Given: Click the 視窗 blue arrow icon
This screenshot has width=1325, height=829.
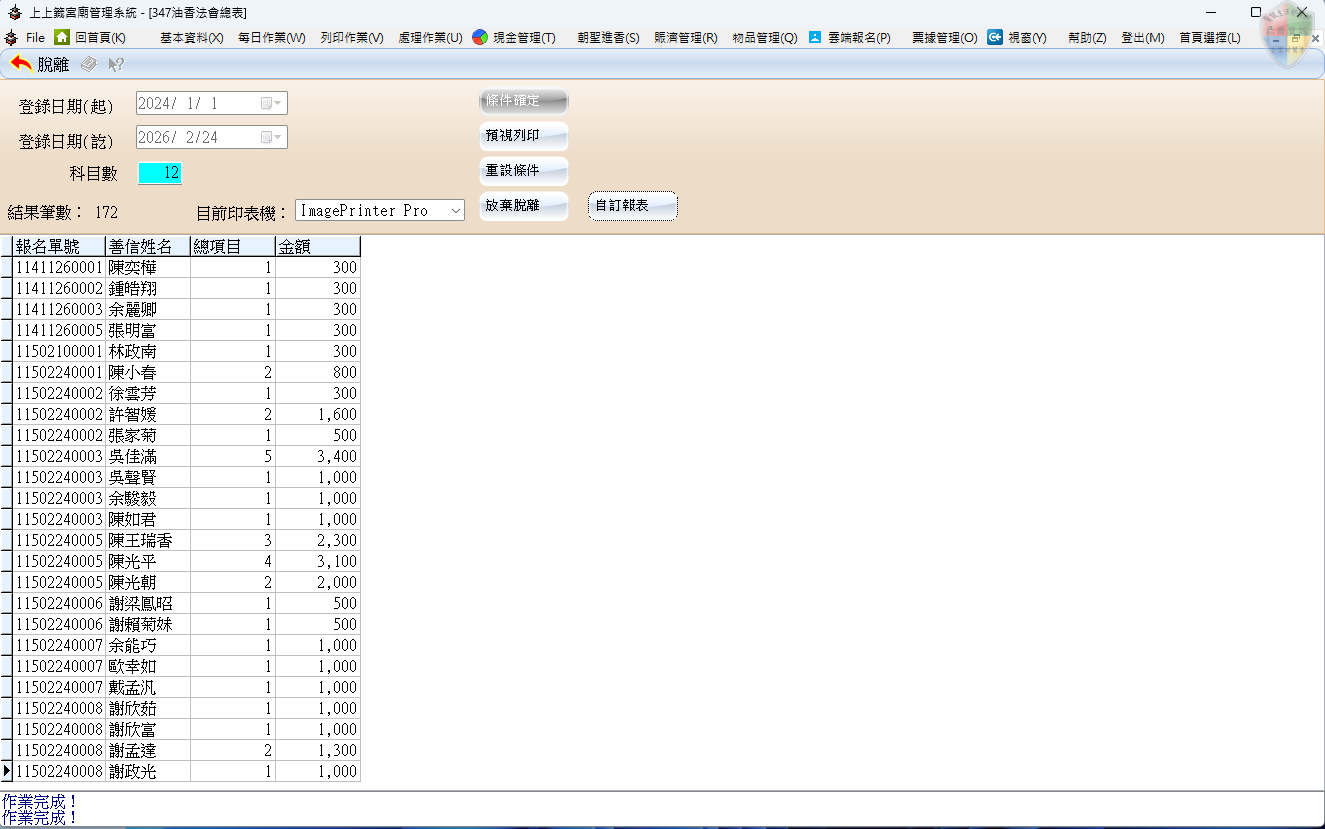Looking at the screenshot, I should pyautogui.click(x=995, y=37).
